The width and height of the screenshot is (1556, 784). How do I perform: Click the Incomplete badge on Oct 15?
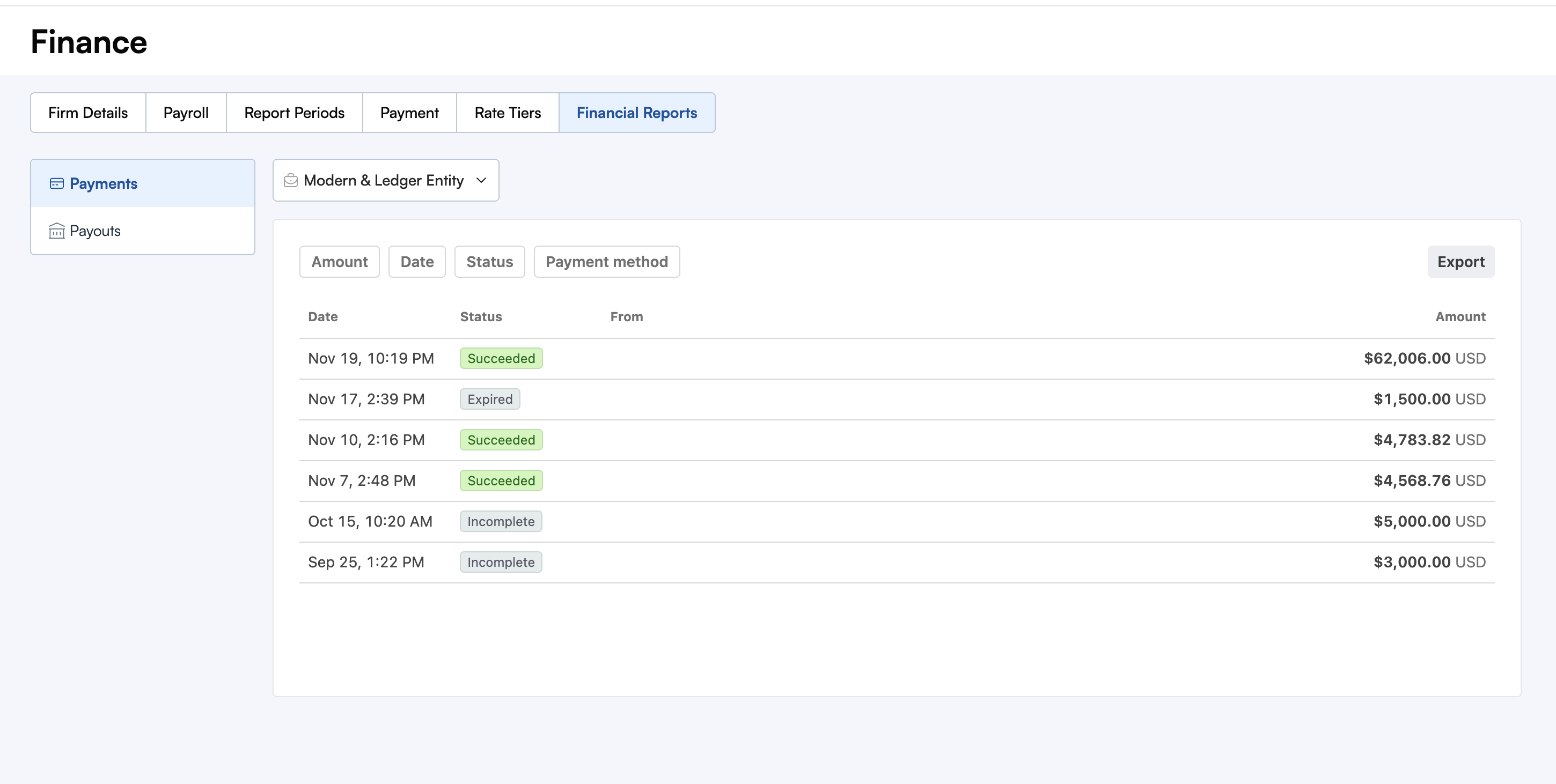click(x=500, y=521)
